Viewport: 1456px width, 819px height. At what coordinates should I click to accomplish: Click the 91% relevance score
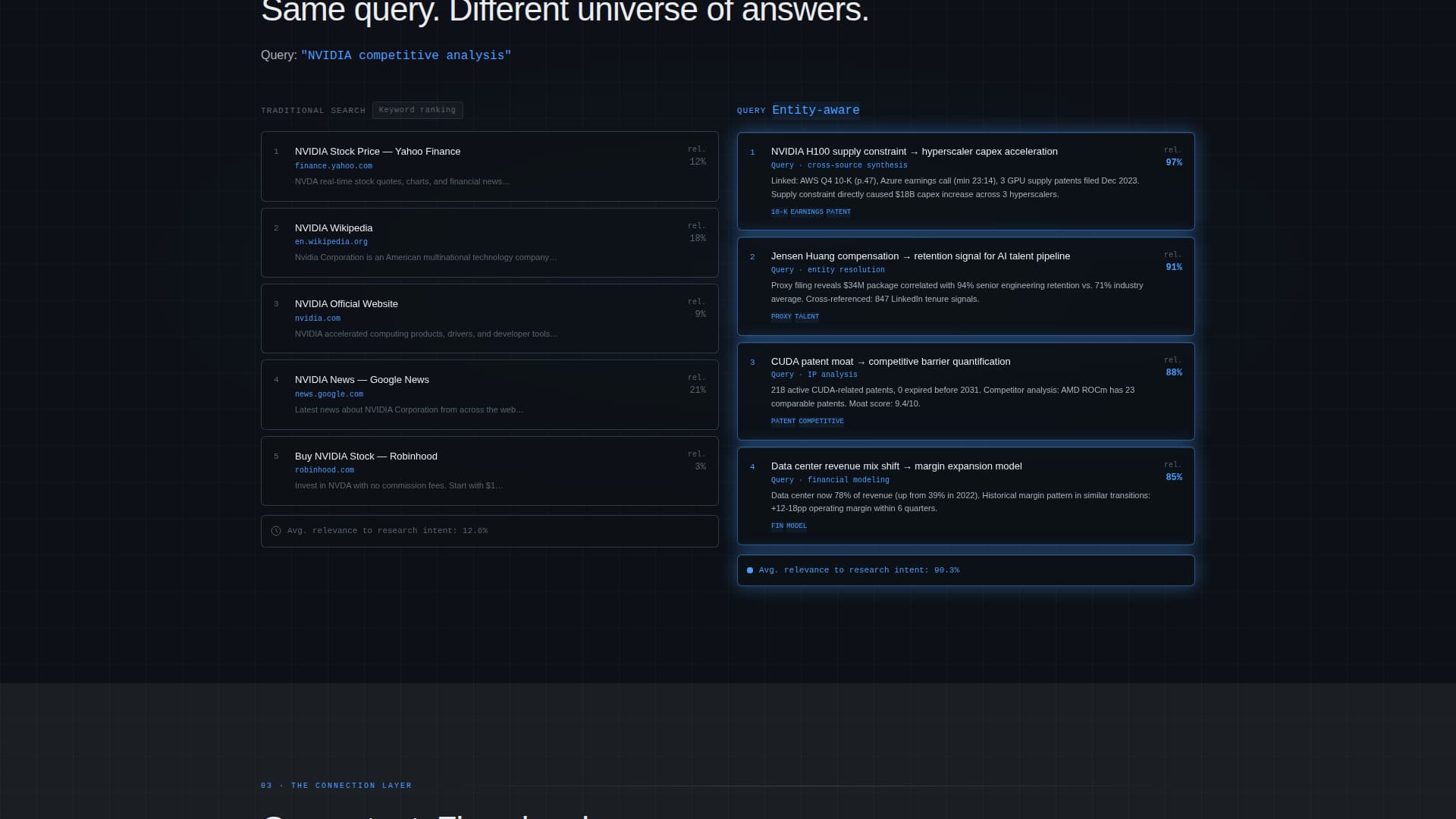click(x=1174, y=268)
